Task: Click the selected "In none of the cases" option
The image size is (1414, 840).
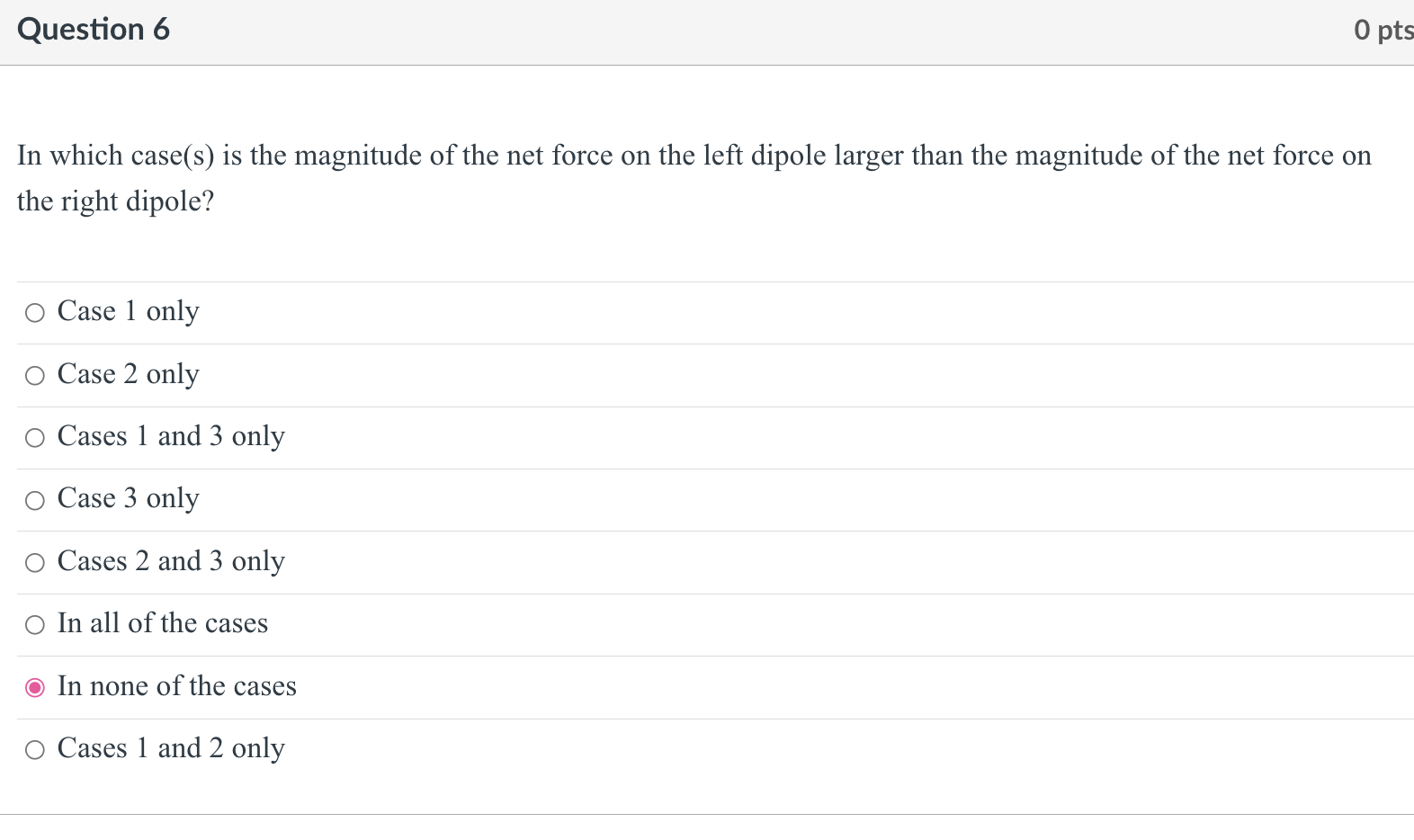Action: point(35,687)
